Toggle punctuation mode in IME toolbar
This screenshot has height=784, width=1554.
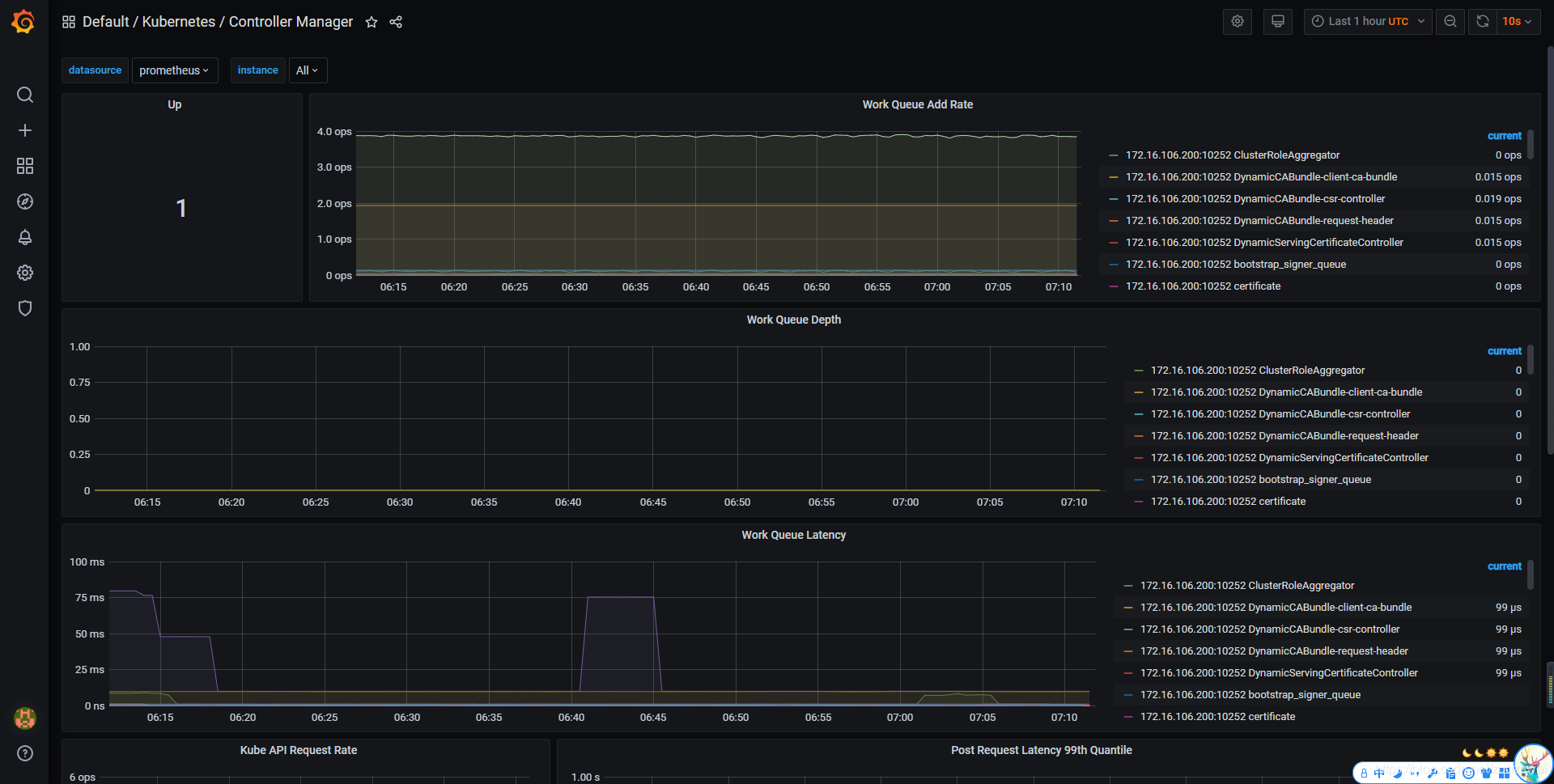(x=1415, y=773)
